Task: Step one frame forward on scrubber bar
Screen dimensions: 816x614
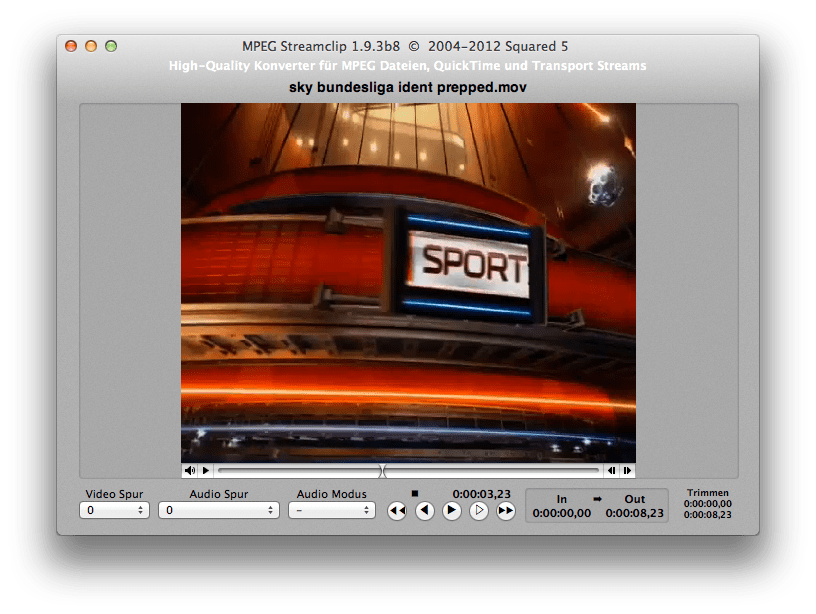Action: [x=628, y=470]
